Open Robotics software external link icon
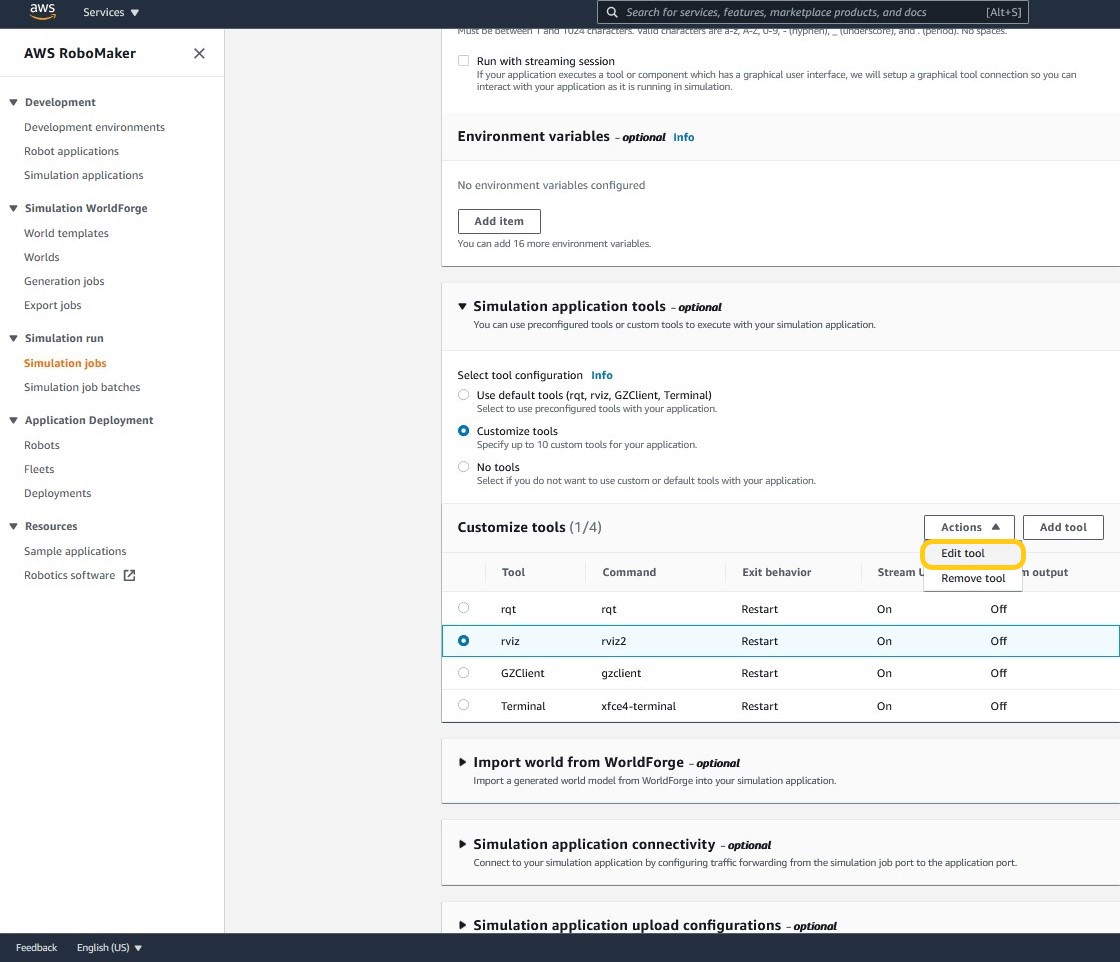 click(x=129, y=575)
